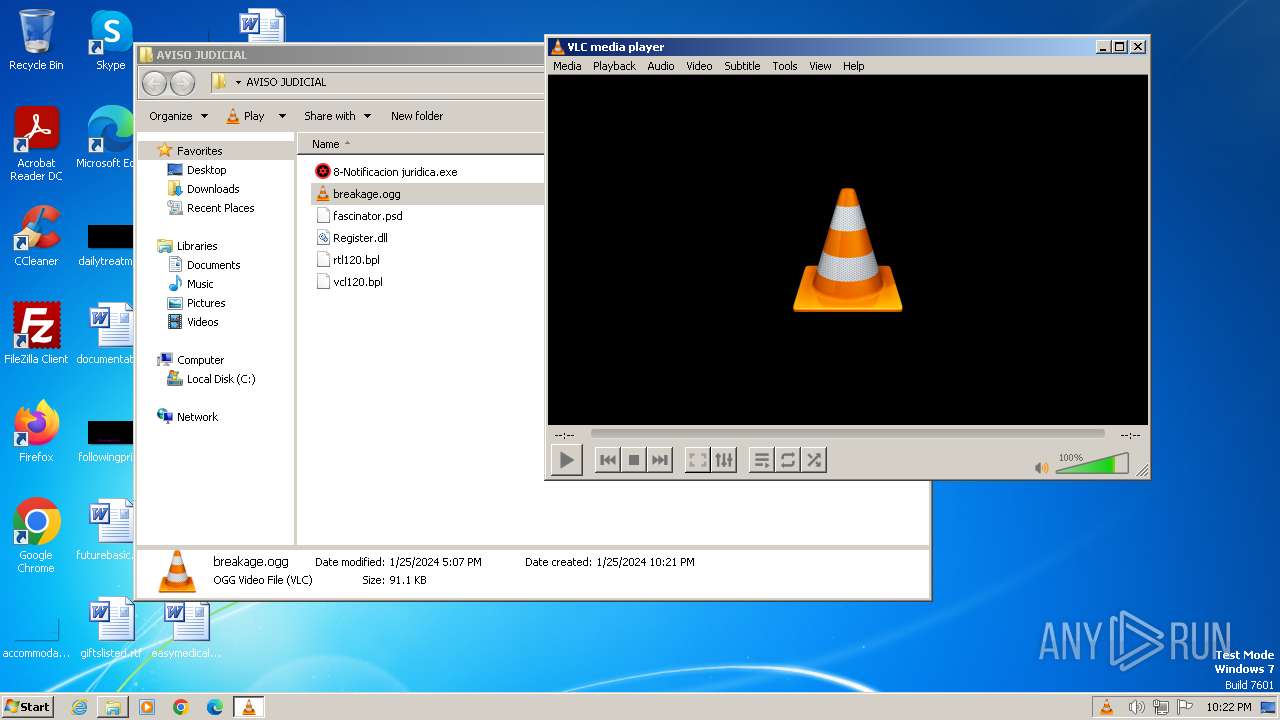Image resolution: width=1280 pixels, height=720 pixels.
Task: Open Music library
Action: (x=200, y=284)
